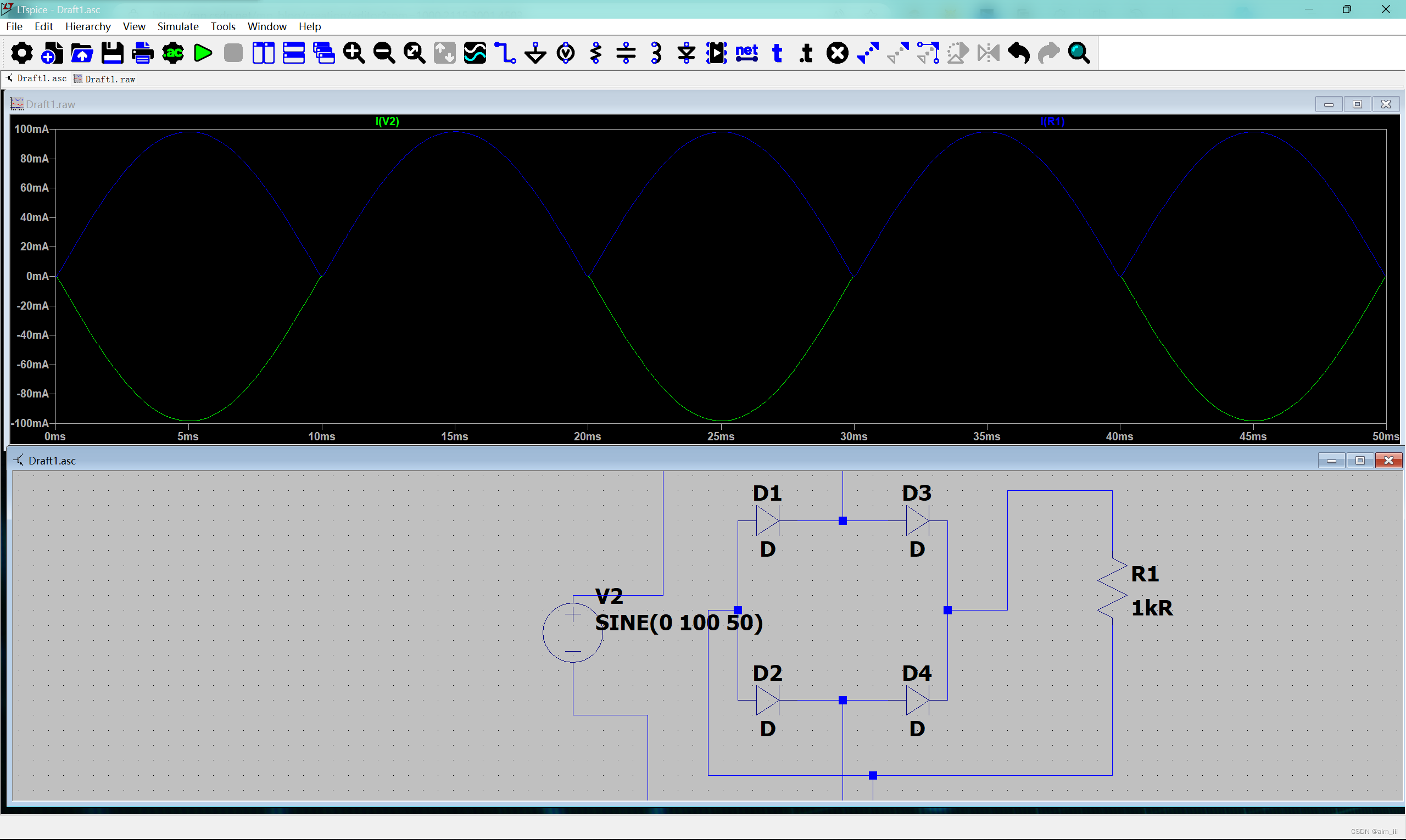The width and height of the screenshot is (1406, 840).
Task: Click the R1 resistor in schematic
Action: [1112, 587]
